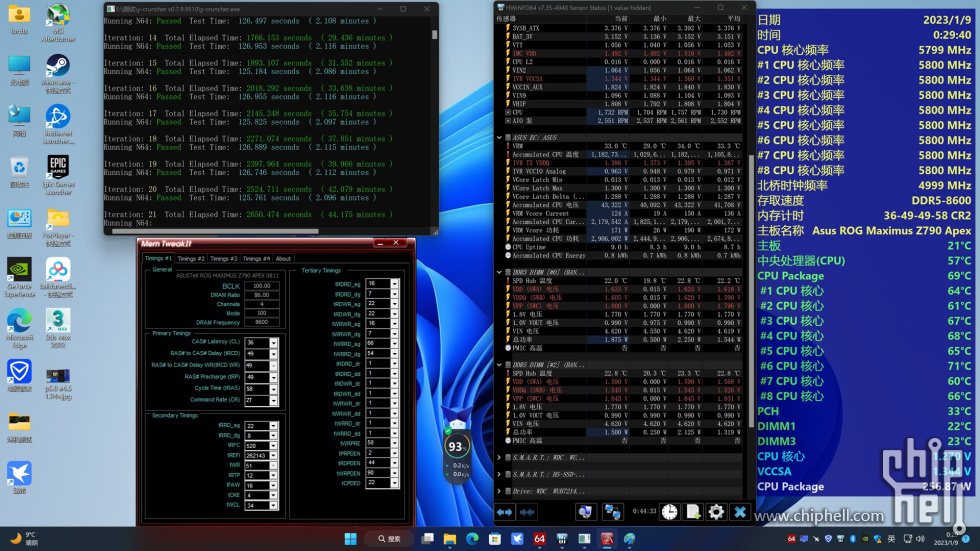Expand the S.M.A.R.T.: HS-SSD sensor group
Viewport: 980px width, 551px height.
(x=499, y=474)
